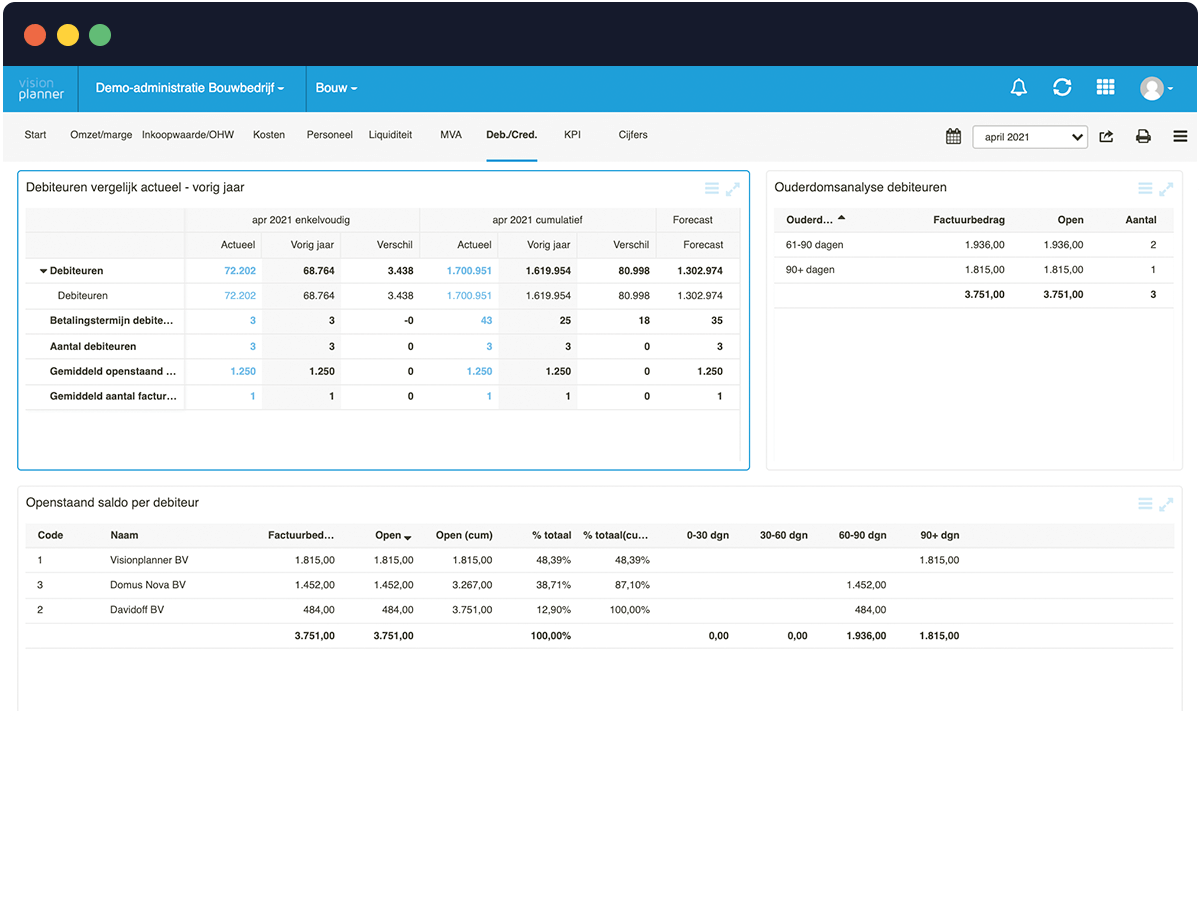This screenshot has height=900, width=1200.
Task: Click the Gemiddeld openstaand row label
Action: point(113,371)
